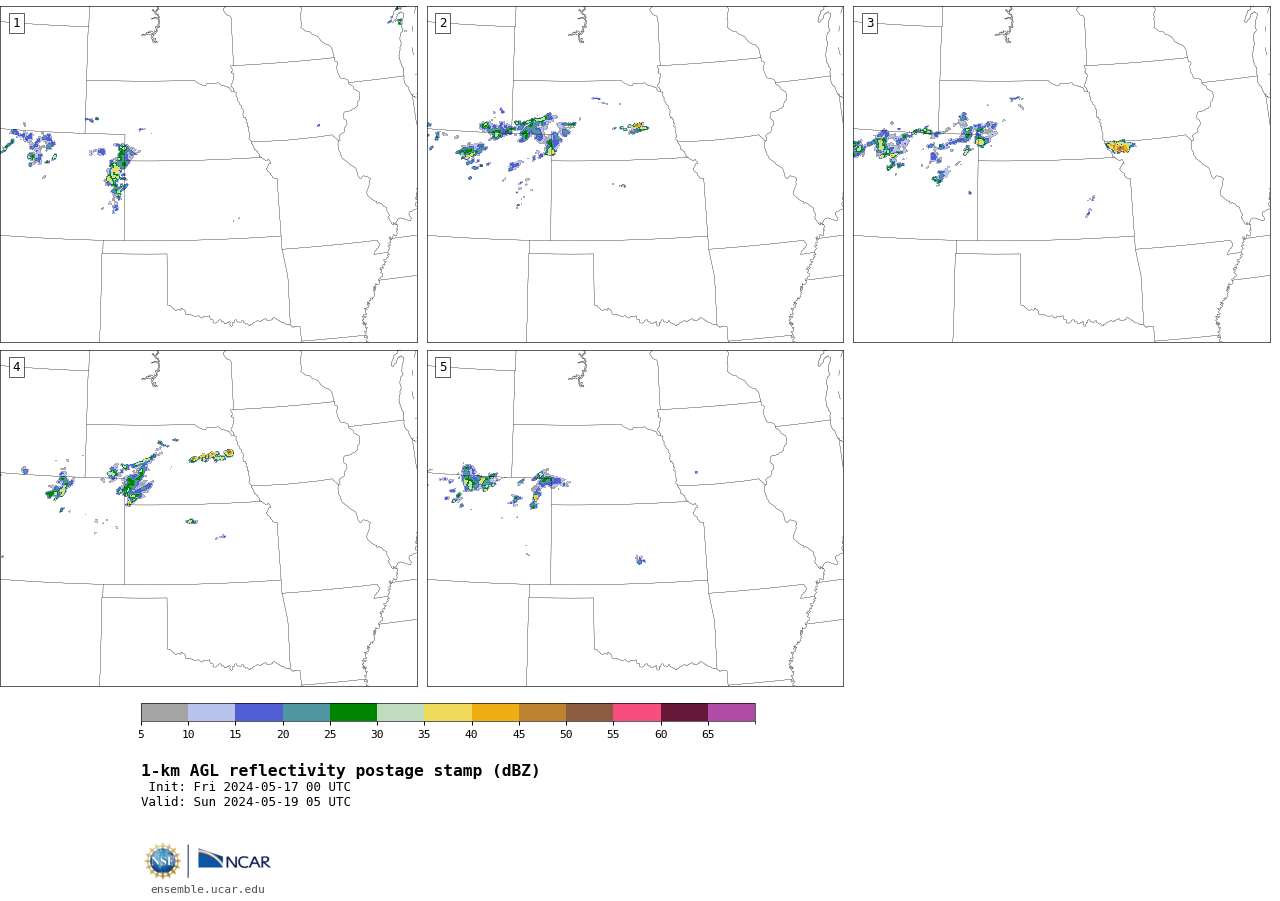Open ensemble member 5 reflectivity map

point(635,518)
